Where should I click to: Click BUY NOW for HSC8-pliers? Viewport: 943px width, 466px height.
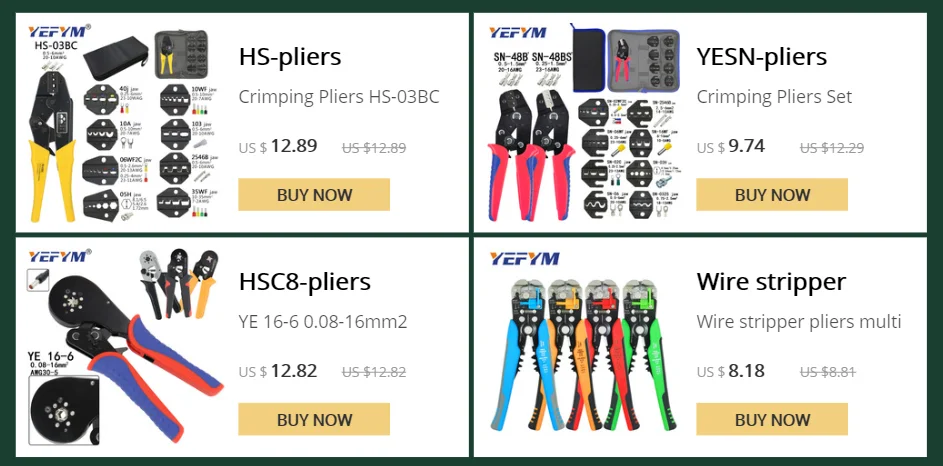314,419
